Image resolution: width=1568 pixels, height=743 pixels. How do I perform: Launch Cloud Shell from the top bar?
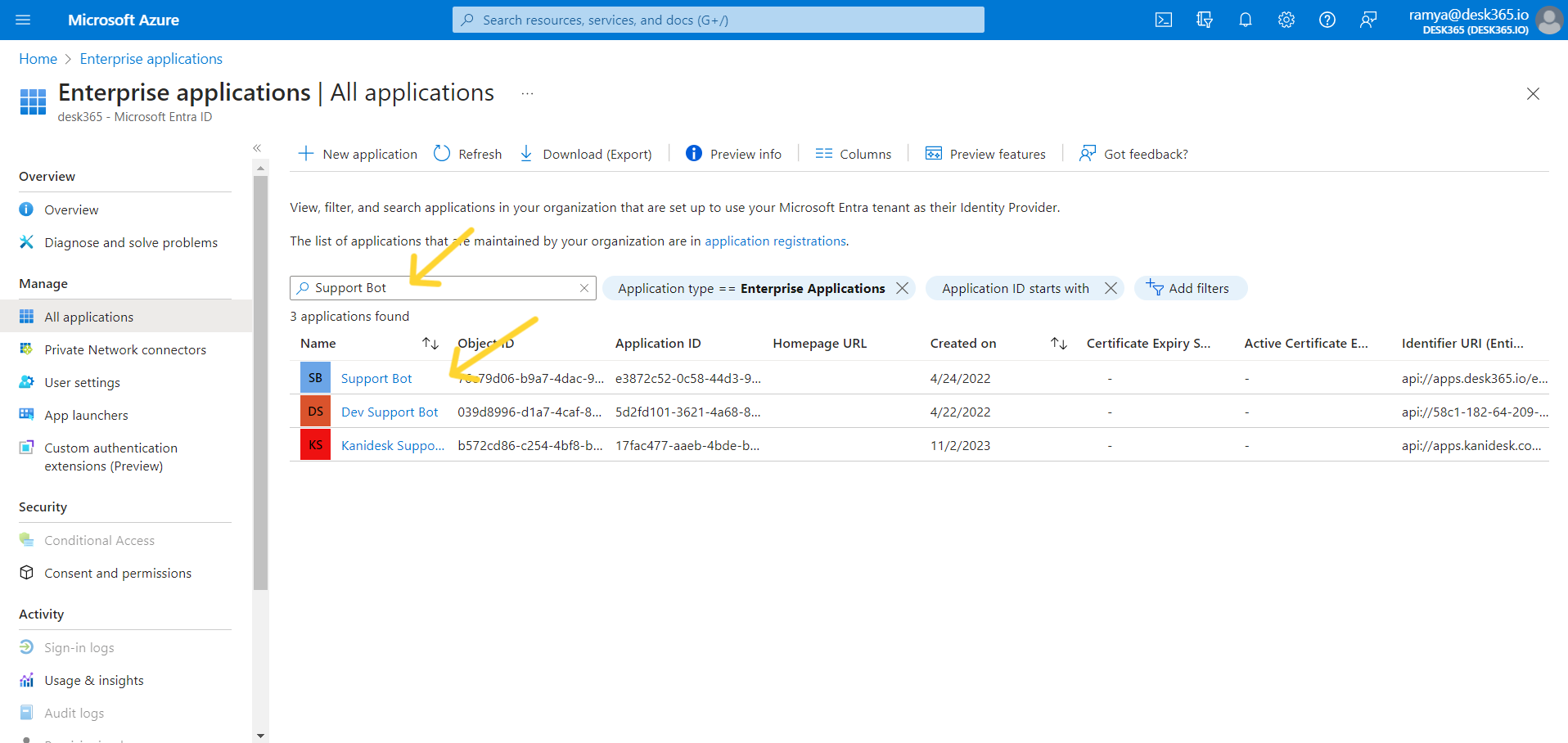1163,20
